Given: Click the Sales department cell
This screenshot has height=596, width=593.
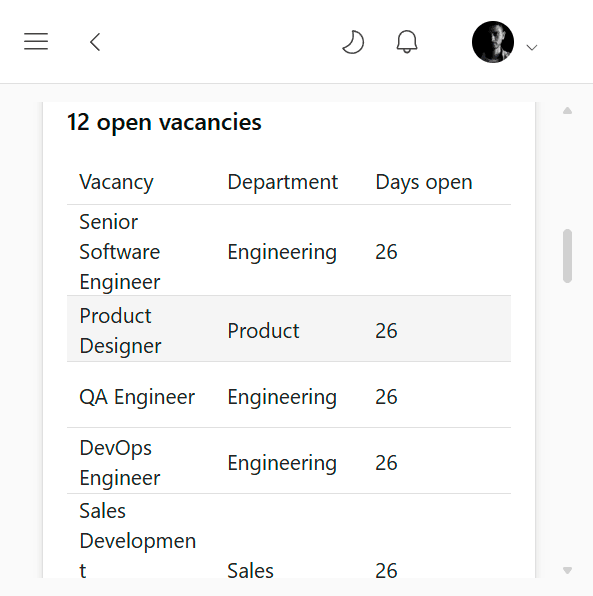Looking at the screenshot, I should pos(251,570).
